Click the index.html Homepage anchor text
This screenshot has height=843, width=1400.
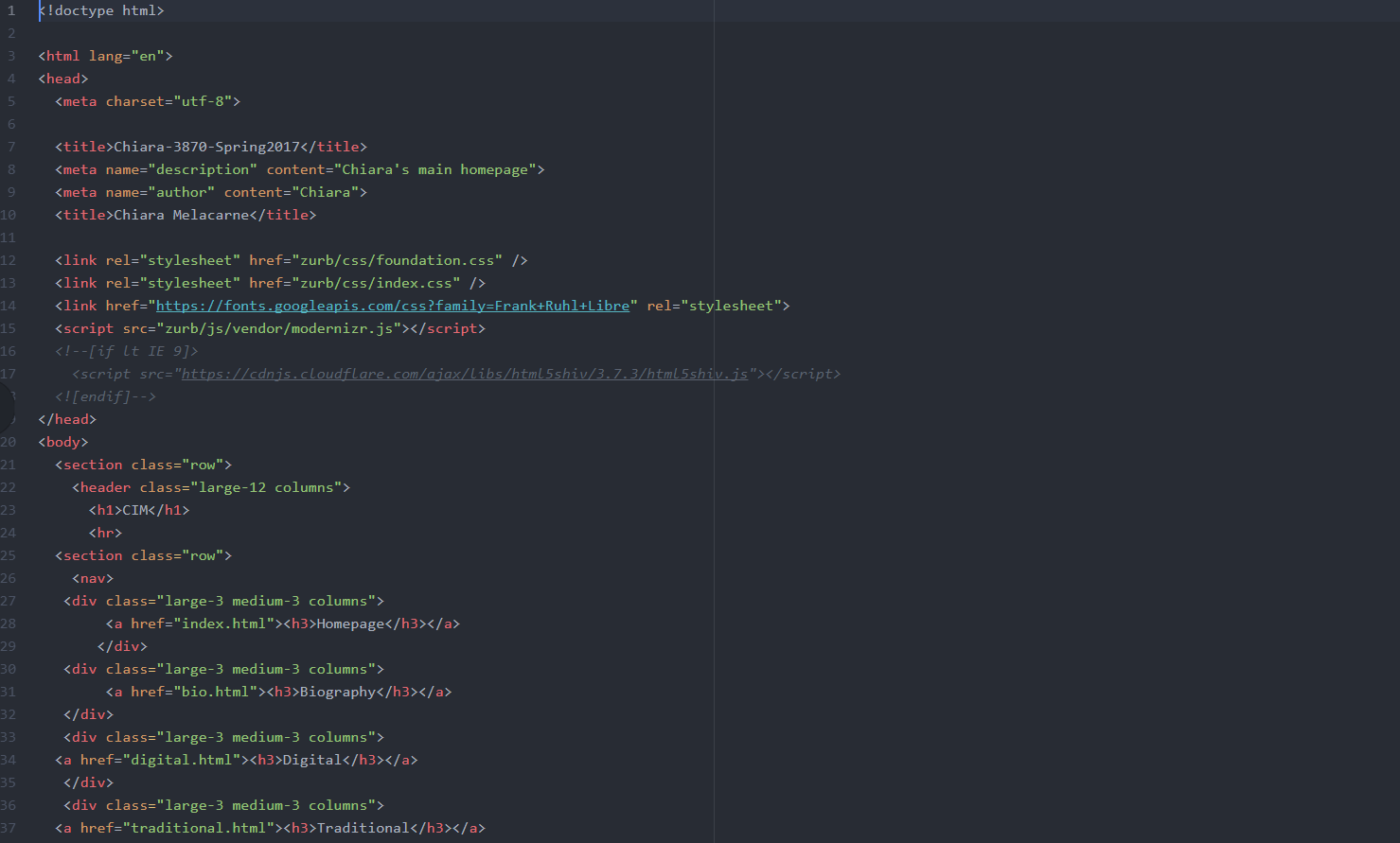[x=349, y=623]
